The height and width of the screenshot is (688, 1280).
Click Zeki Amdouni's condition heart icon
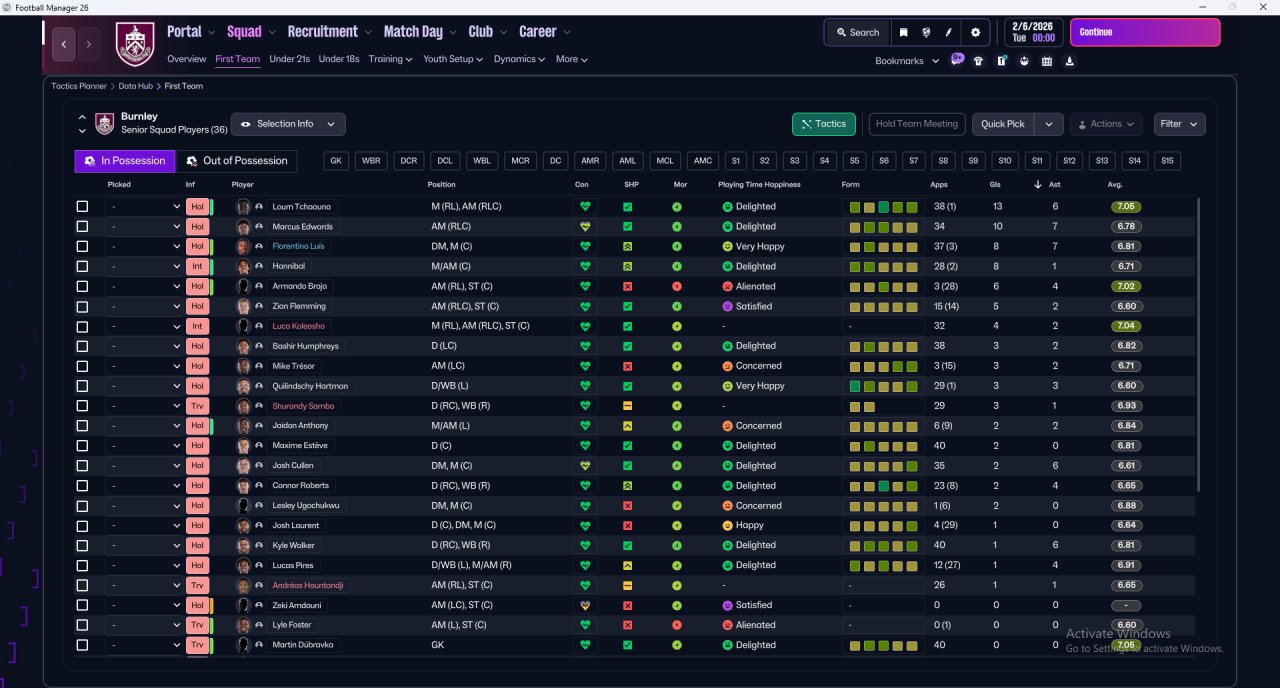585,605
